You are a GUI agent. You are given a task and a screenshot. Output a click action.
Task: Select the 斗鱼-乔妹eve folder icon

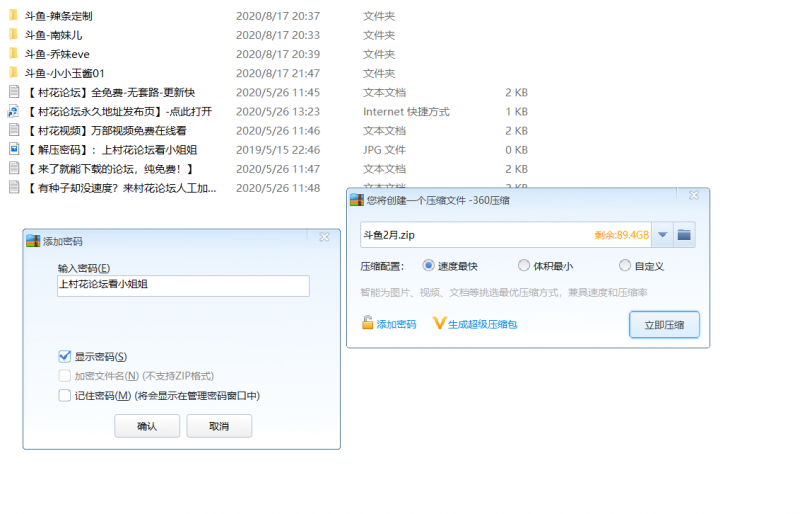click(x=13, y=54)
